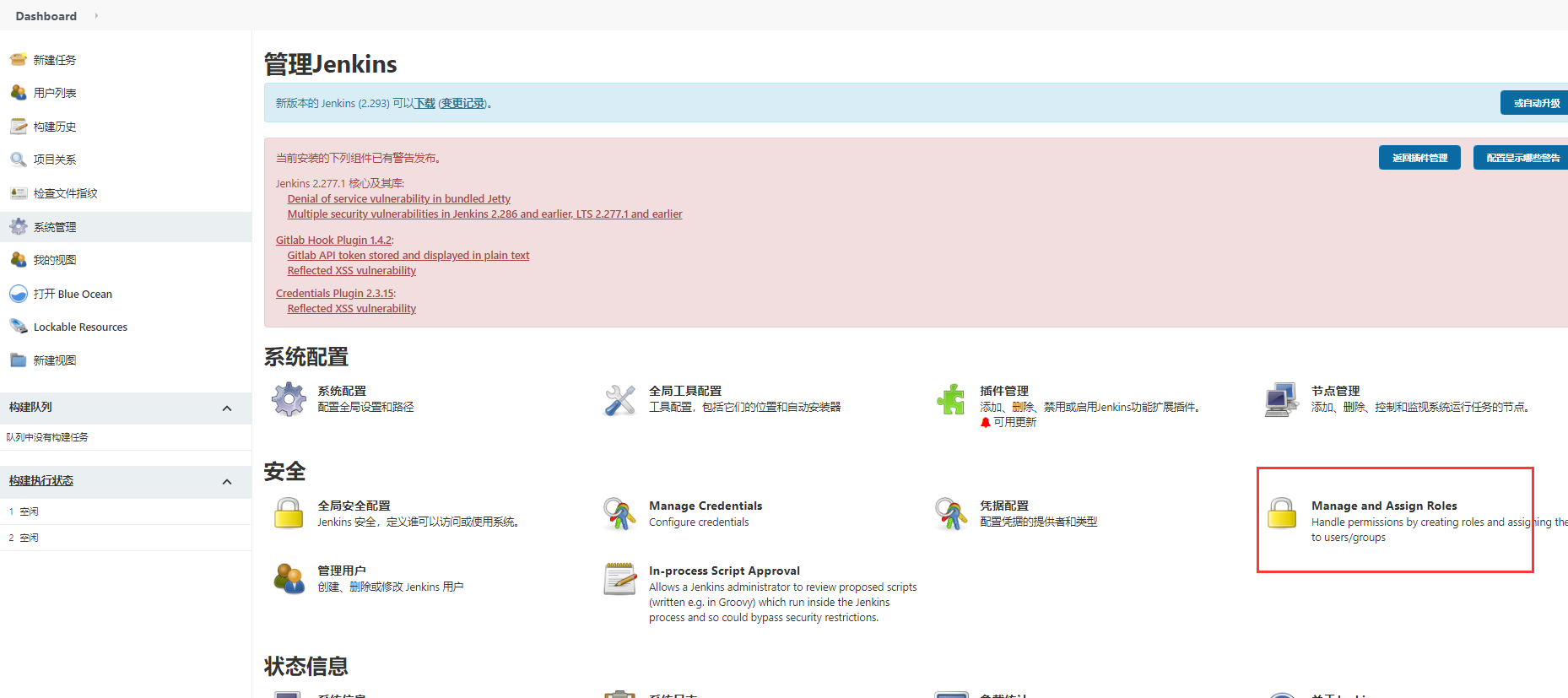Click the 下载 link for new Jenkins
Screen dimensions: 1568x698
coord(424,103)
